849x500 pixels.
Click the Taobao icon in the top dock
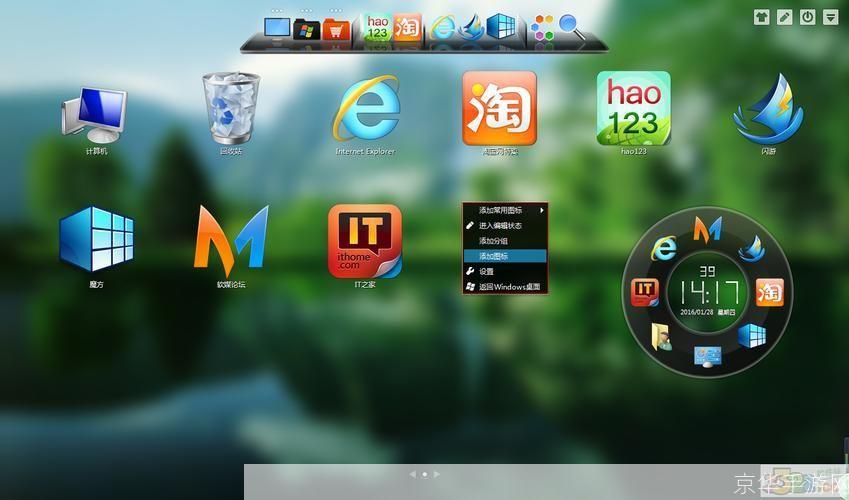[407, 27]
